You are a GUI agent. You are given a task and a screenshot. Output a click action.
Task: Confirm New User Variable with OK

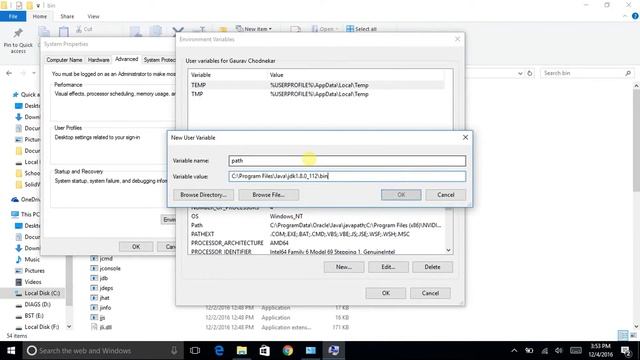pyautogui.click(x=401, y=195)
